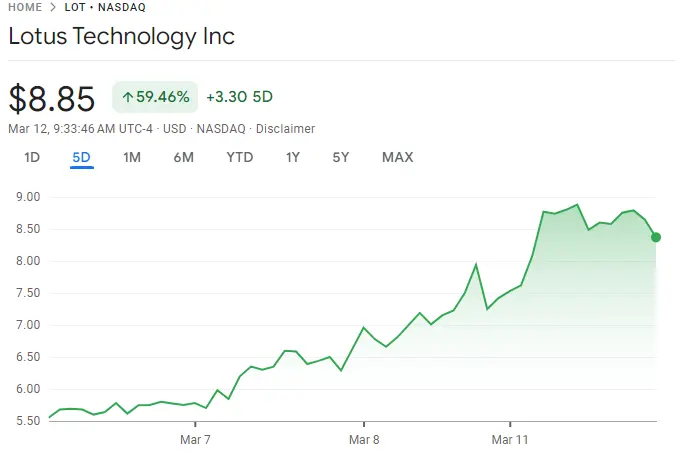Show the 1M chart range

132,157
